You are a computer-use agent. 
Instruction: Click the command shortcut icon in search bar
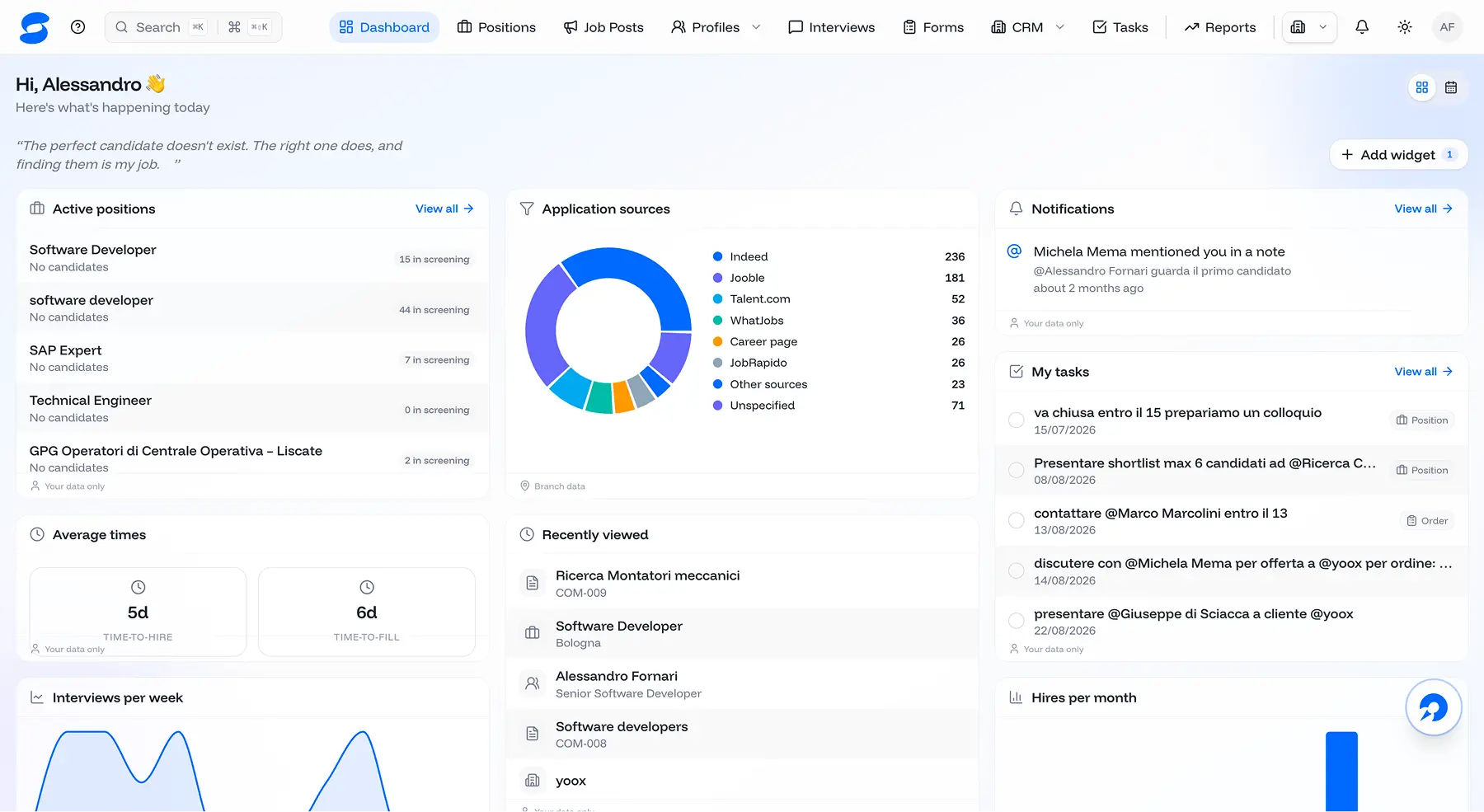pyautogui.click(x=234, y=27)
